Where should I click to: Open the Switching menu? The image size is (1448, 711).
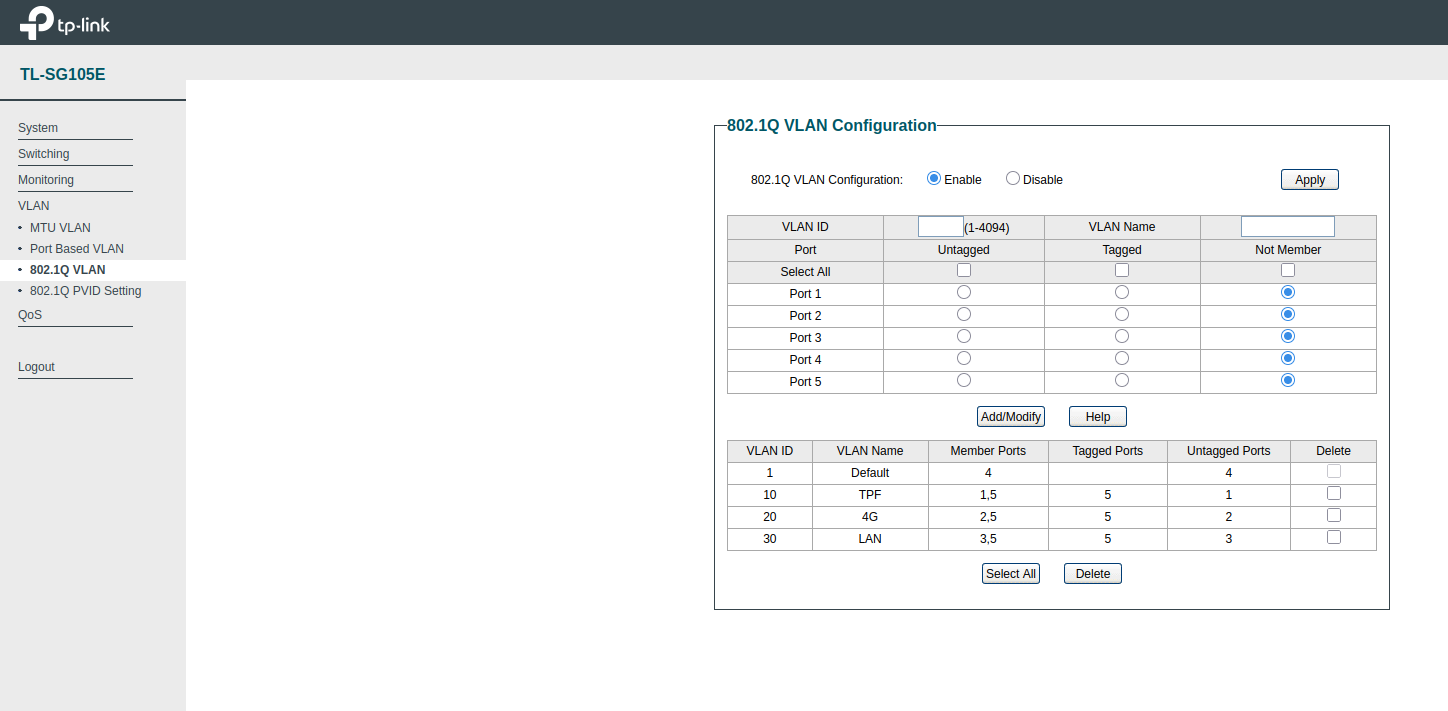tap(44, 154)
